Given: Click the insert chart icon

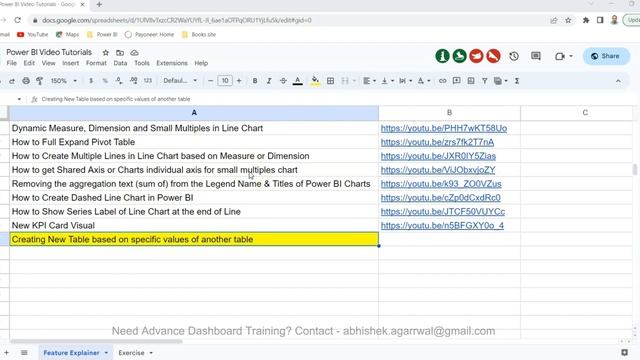Looking at the screenshot, I should click(x=471, y=81).
